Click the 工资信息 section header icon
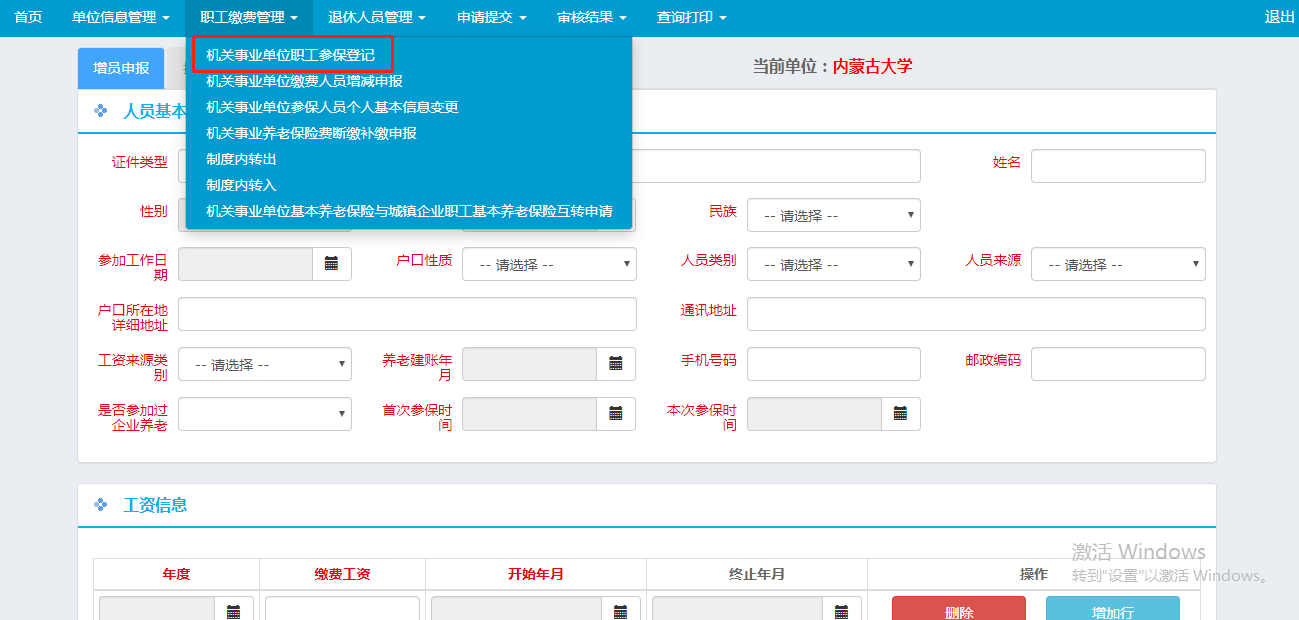 coord(100,505)
